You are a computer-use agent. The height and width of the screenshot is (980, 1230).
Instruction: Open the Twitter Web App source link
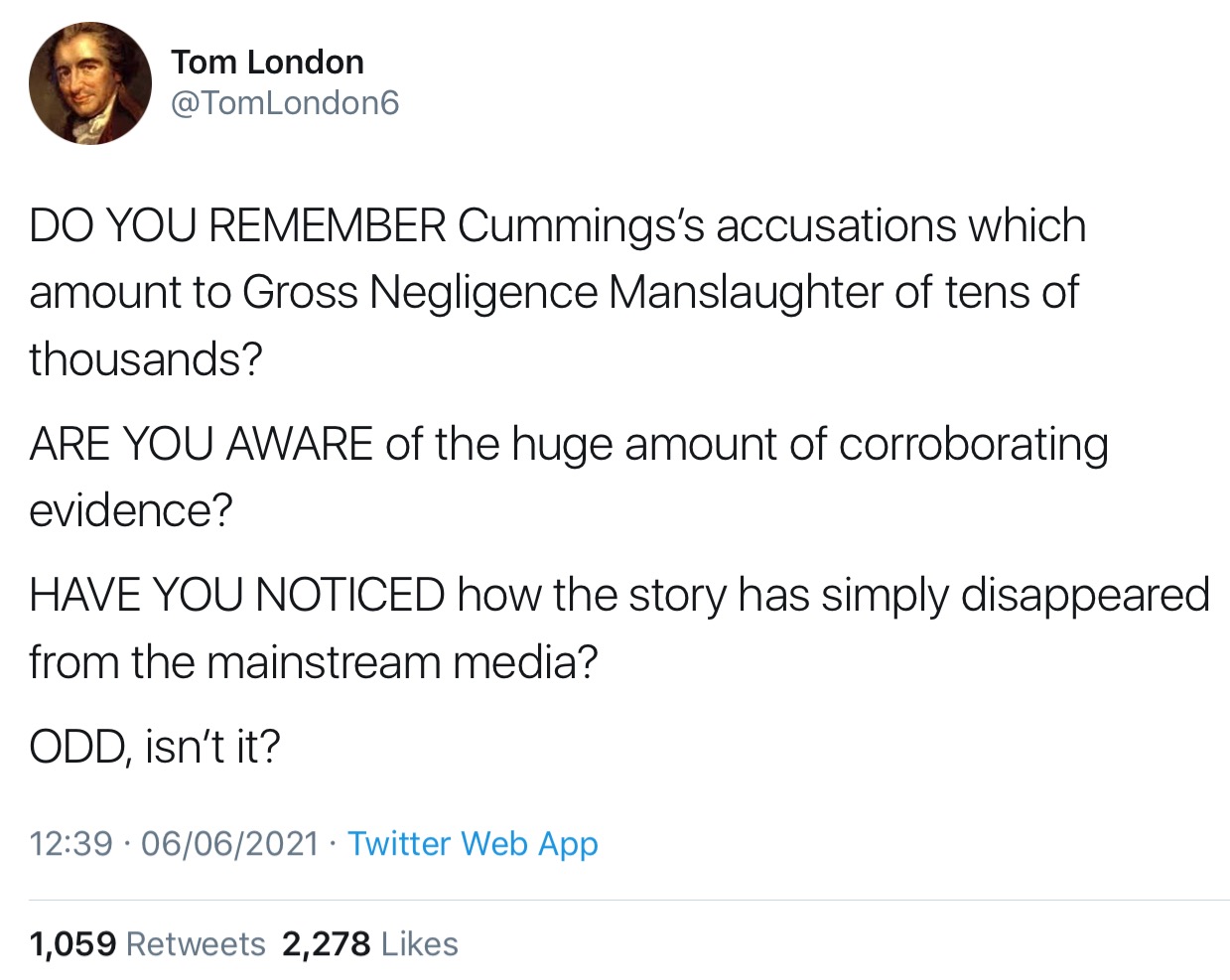click(473, 843)
